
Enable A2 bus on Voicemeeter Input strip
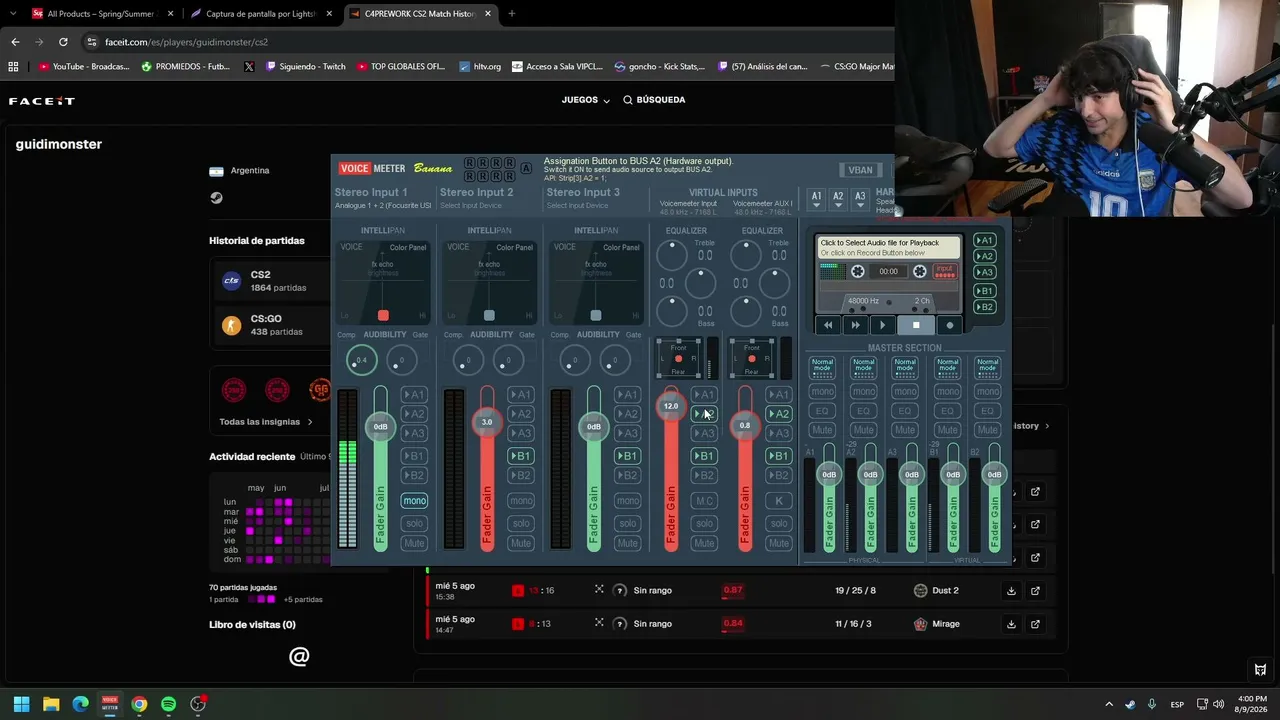coord(704,414)
